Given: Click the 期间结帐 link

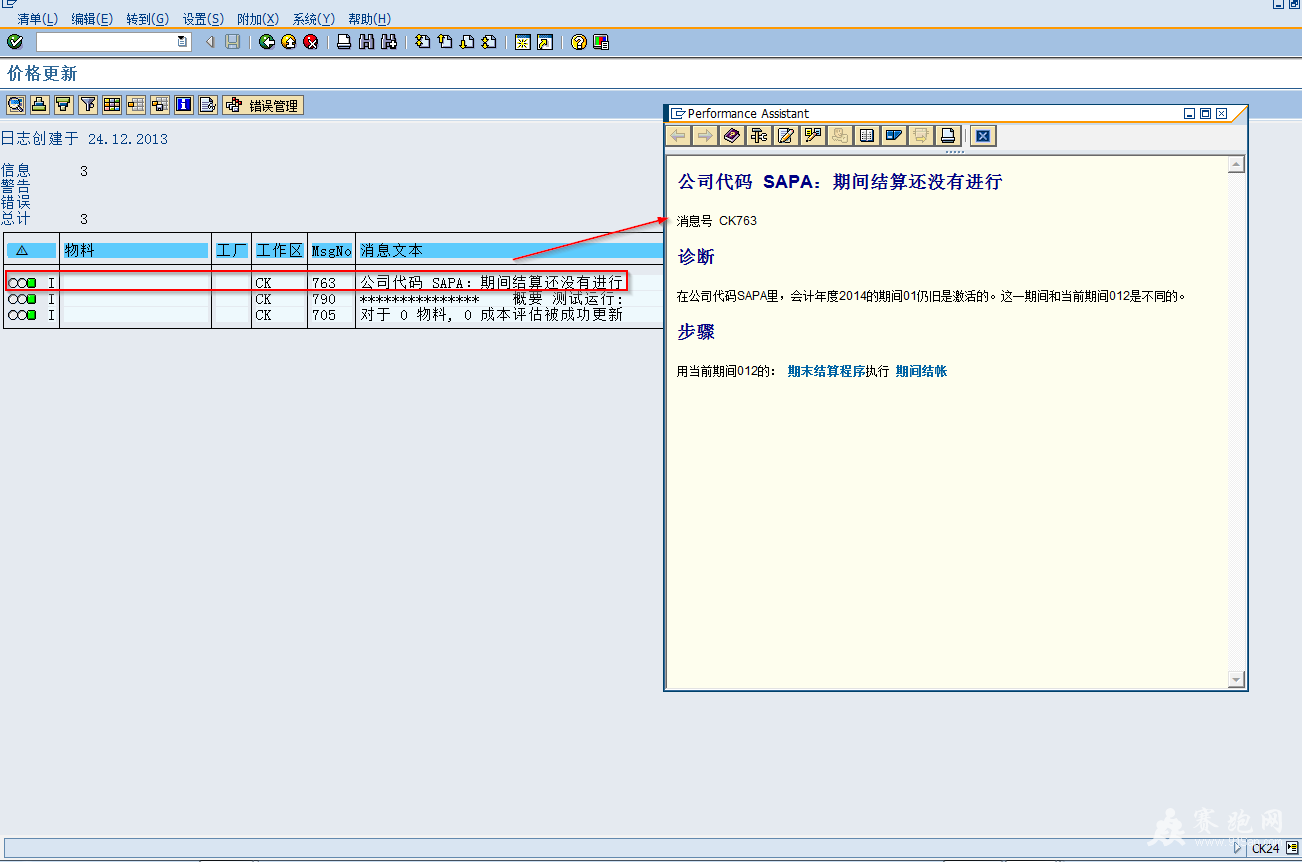Looking at the screenshot, I should click(921, 371).
